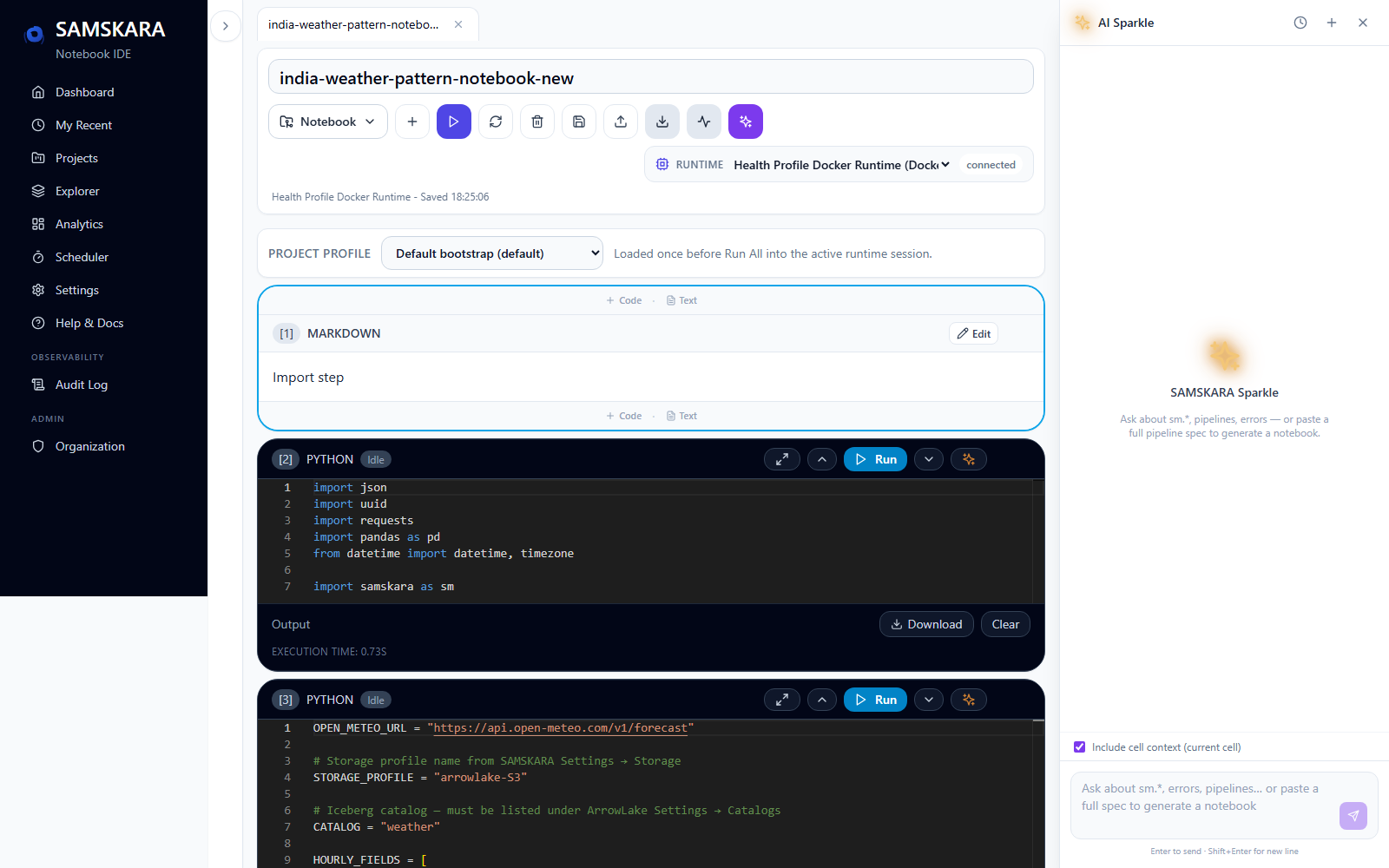Run Python cell [2]
The width and height of the screenshot is (1389, 868).
click(875, 459)
